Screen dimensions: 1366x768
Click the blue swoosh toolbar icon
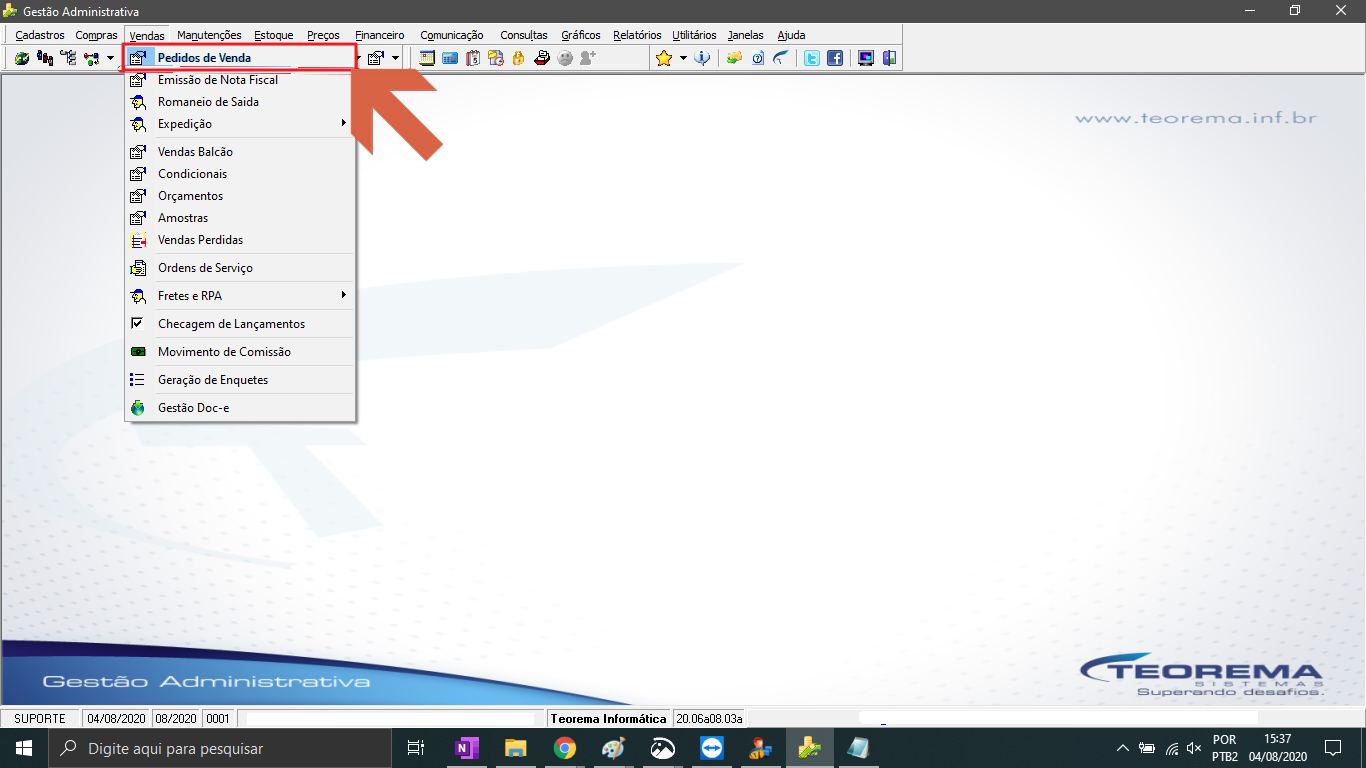780,59
